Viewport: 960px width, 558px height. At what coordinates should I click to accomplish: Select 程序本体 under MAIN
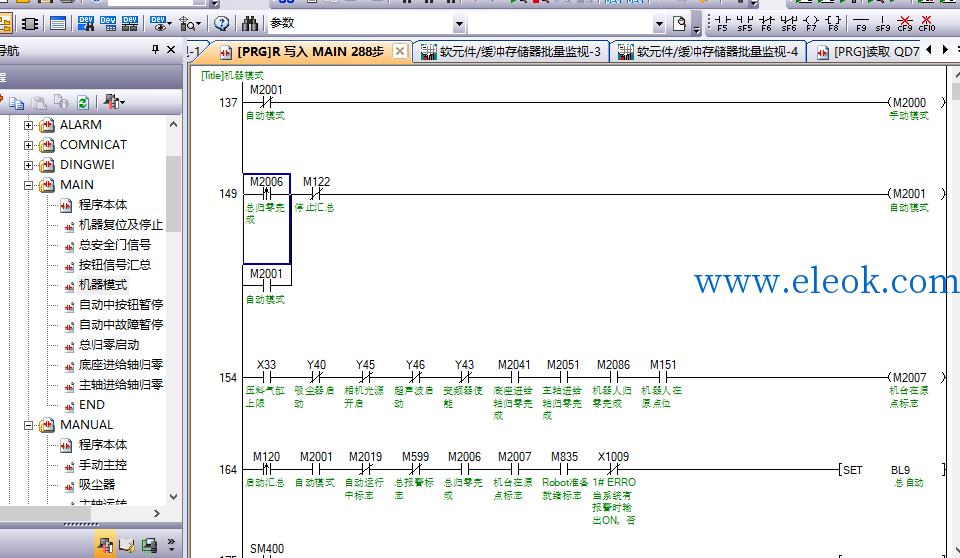(x=102, y=205)
